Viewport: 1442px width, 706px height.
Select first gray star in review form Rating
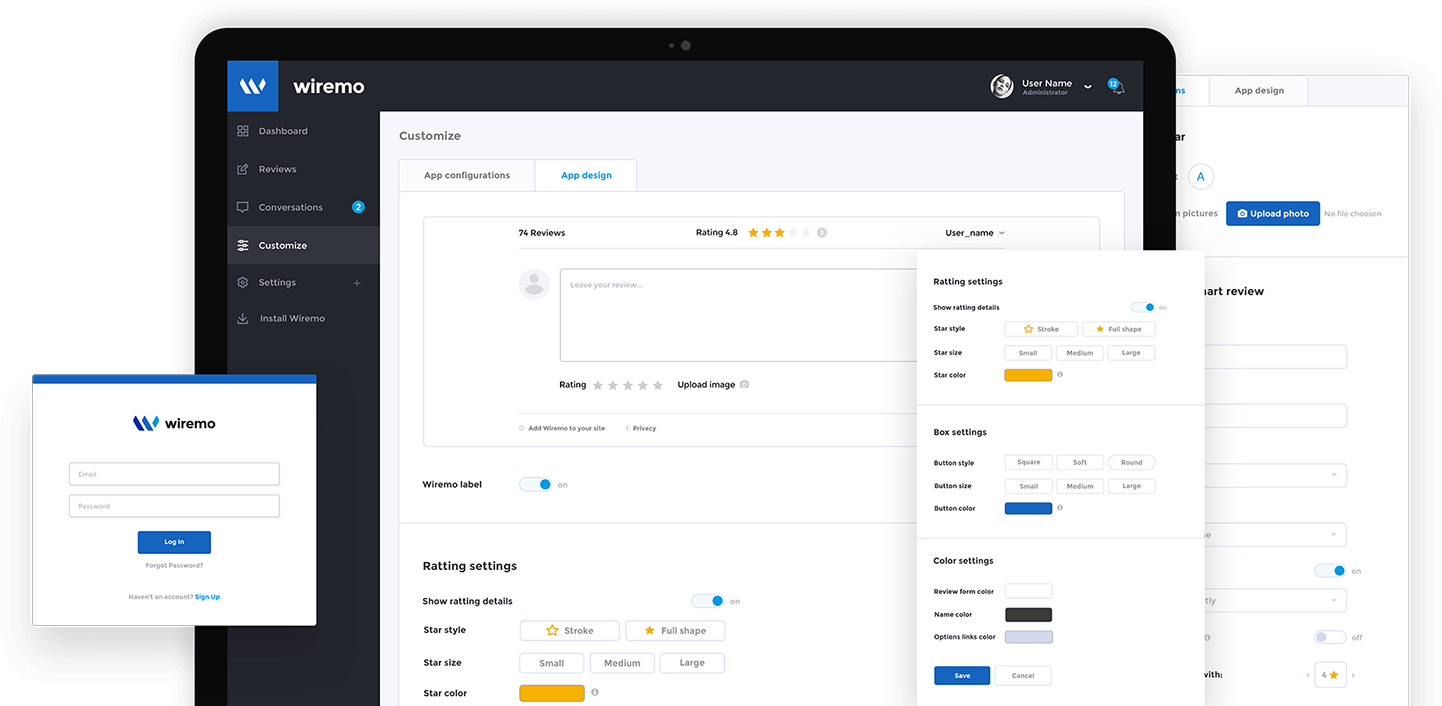click(598, 385)
